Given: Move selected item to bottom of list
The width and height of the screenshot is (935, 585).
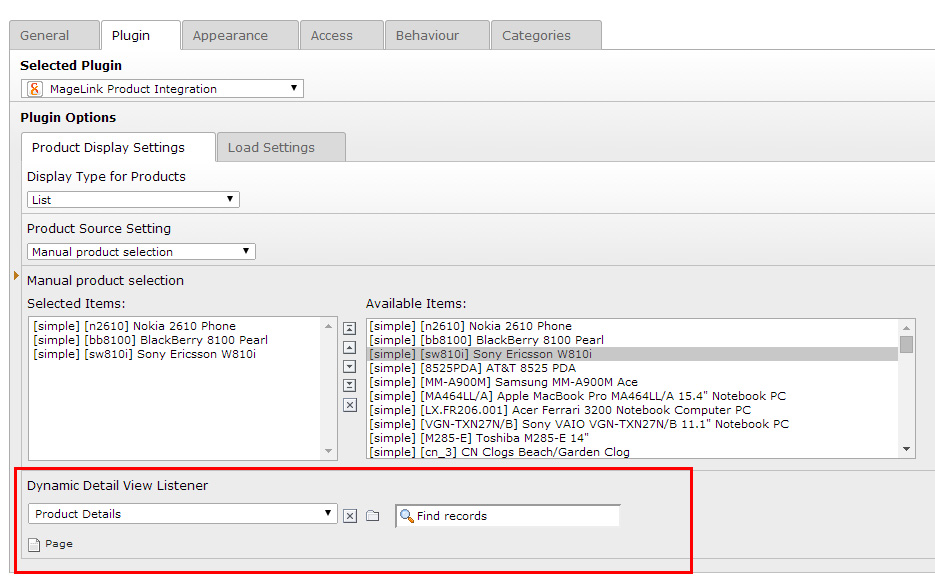Looking at the screenshot, I should pyautogui.click(x=349, y=385).
